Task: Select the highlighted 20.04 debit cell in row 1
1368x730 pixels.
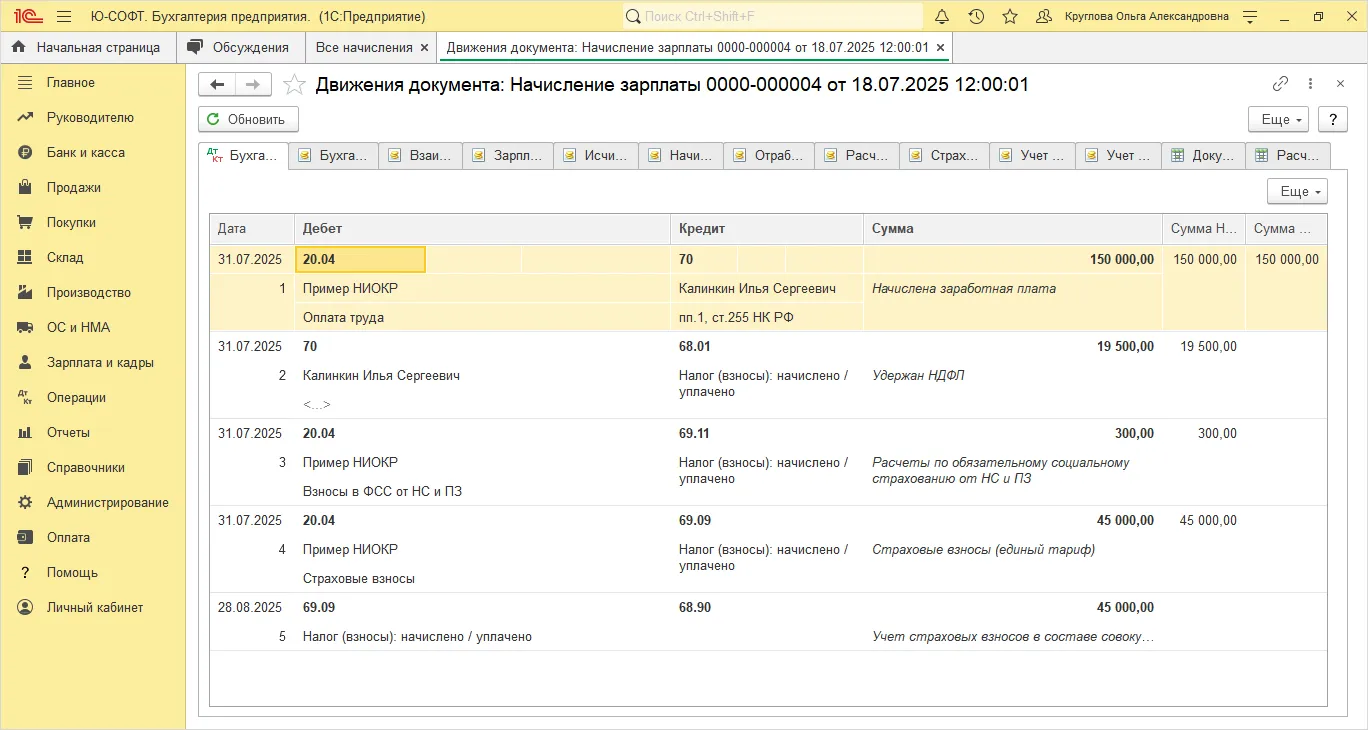Action: point(360,259)
